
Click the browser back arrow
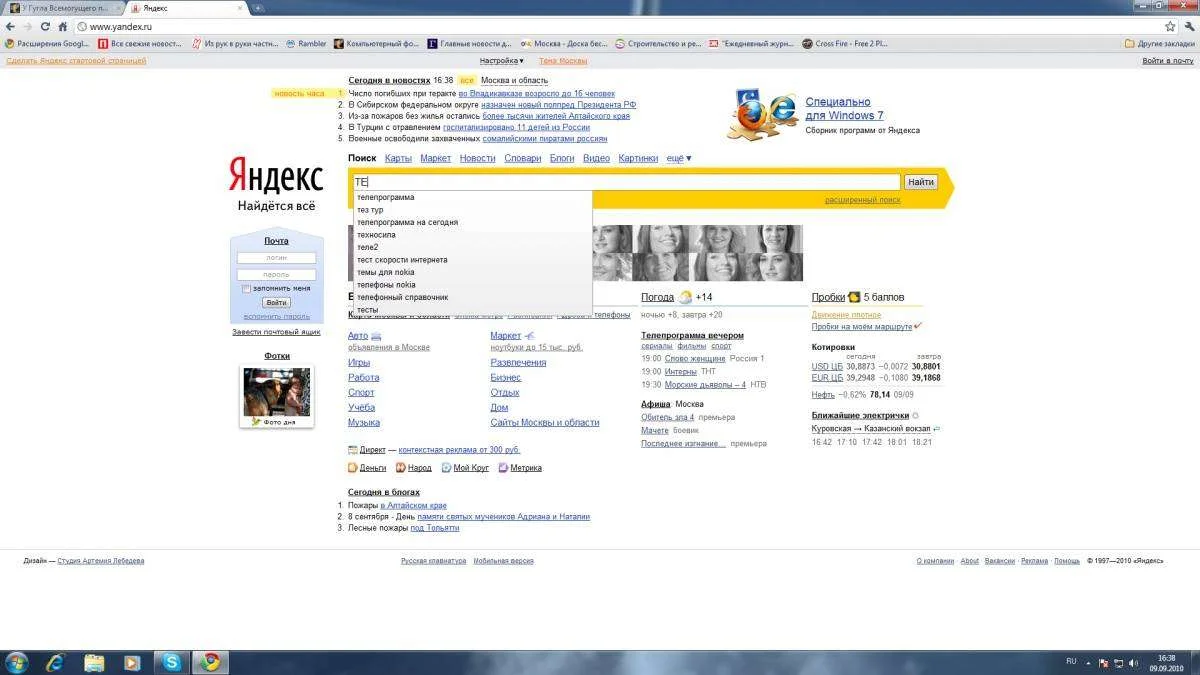pos(10,26)
